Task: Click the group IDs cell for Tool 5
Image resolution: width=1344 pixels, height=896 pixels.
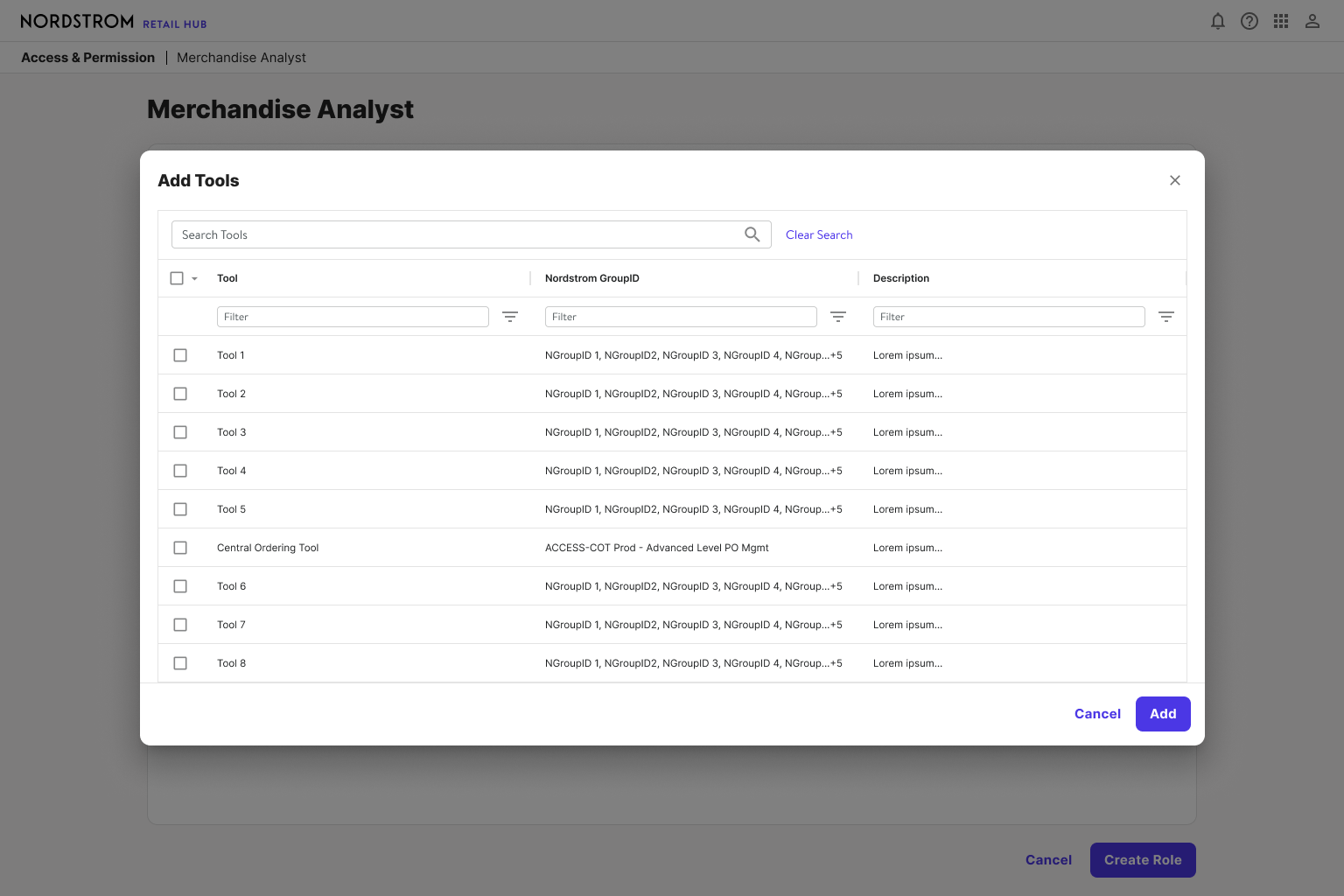Action: (694, 509)
